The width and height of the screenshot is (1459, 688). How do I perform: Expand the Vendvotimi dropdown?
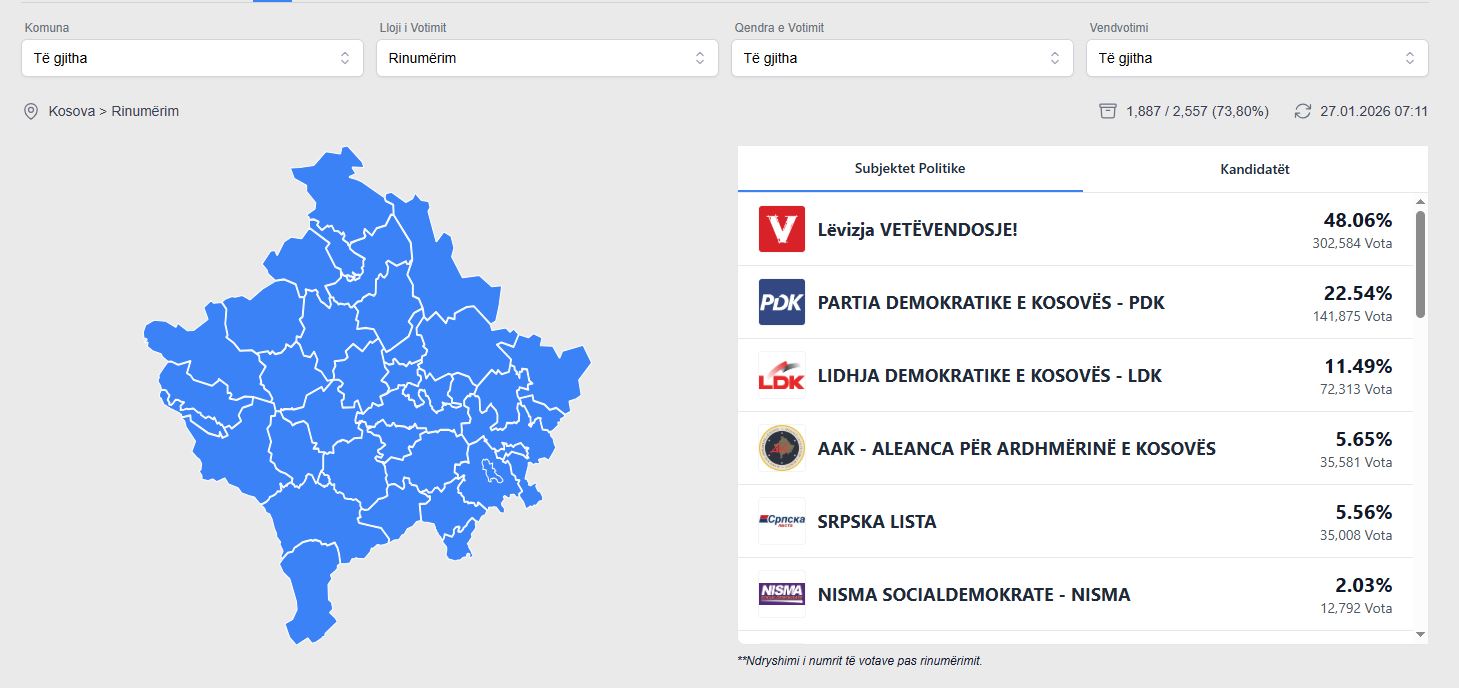1257,58
